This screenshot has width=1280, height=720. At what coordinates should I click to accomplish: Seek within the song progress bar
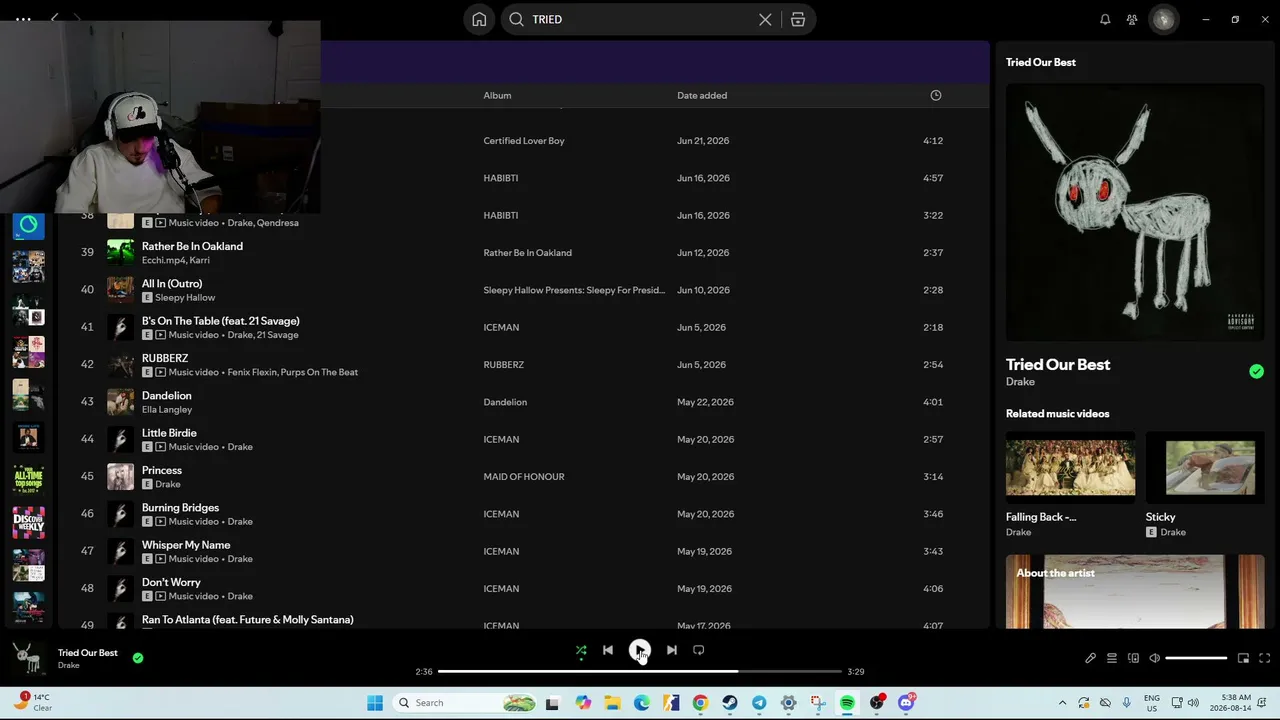[640, 672]
